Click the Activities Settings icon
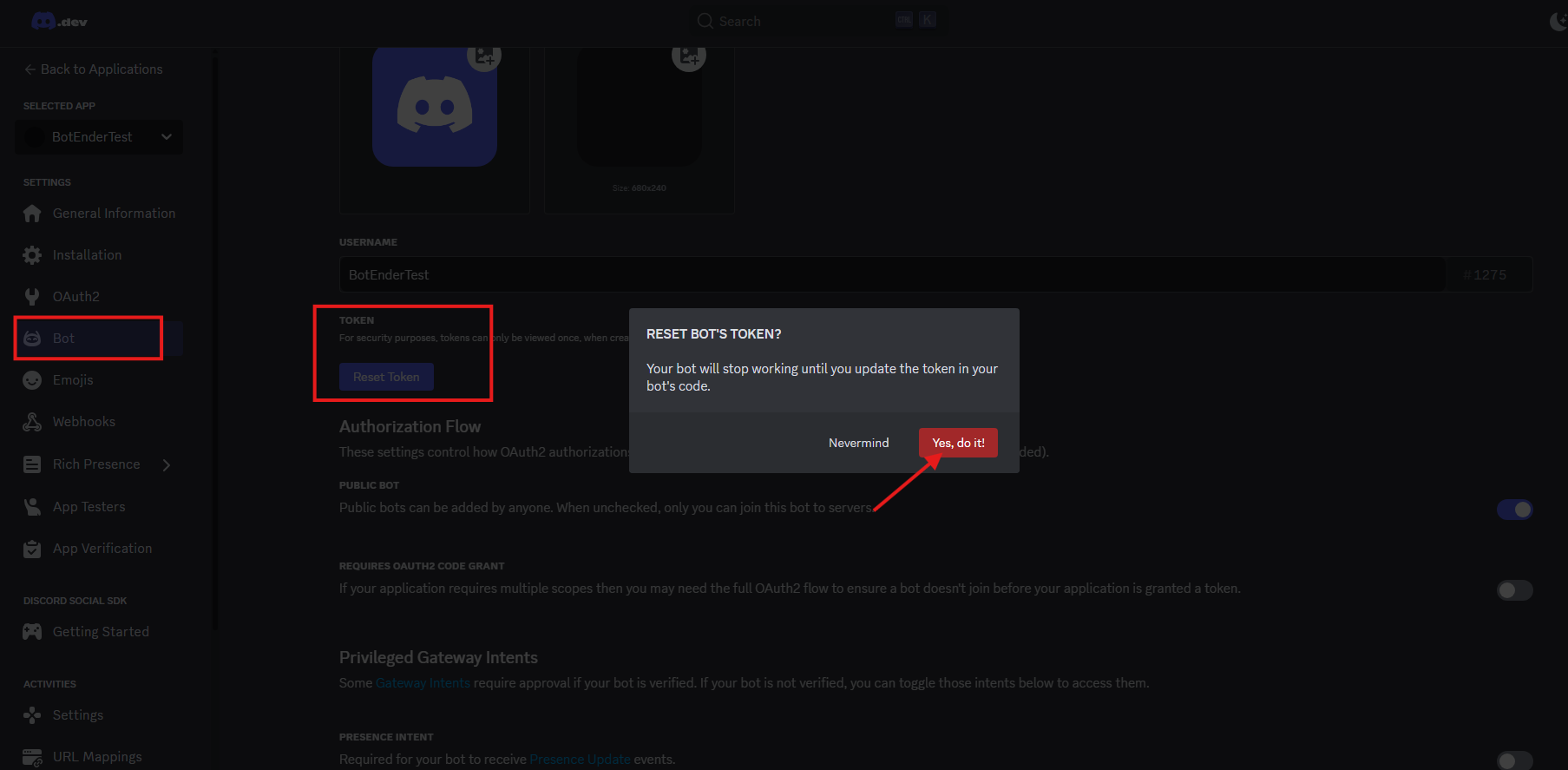The width and height of the screenshot is (1568, 770). (32, 715)
